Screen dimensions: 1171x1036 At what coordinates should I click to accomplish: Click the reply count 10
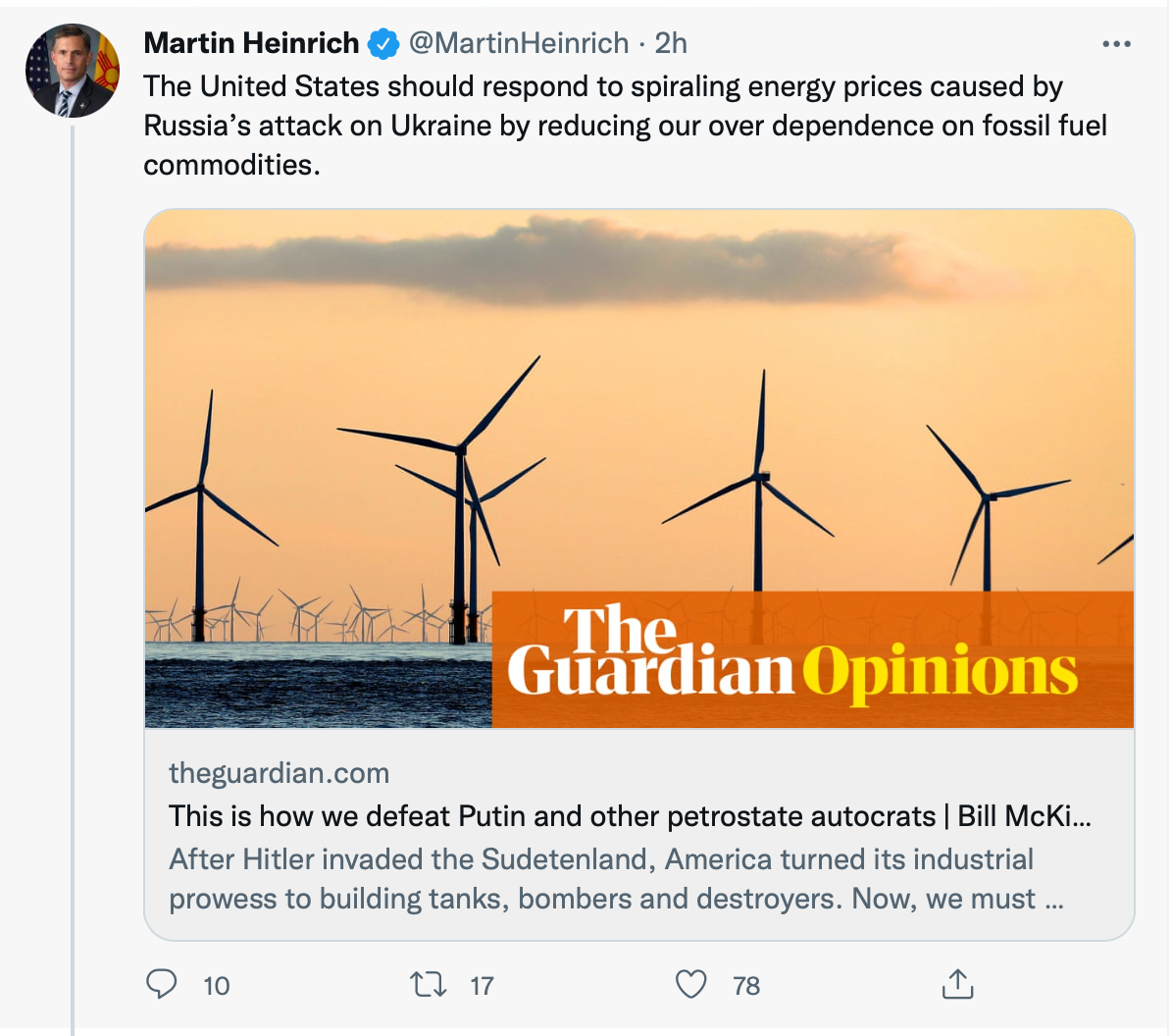(x=217, y=986)
